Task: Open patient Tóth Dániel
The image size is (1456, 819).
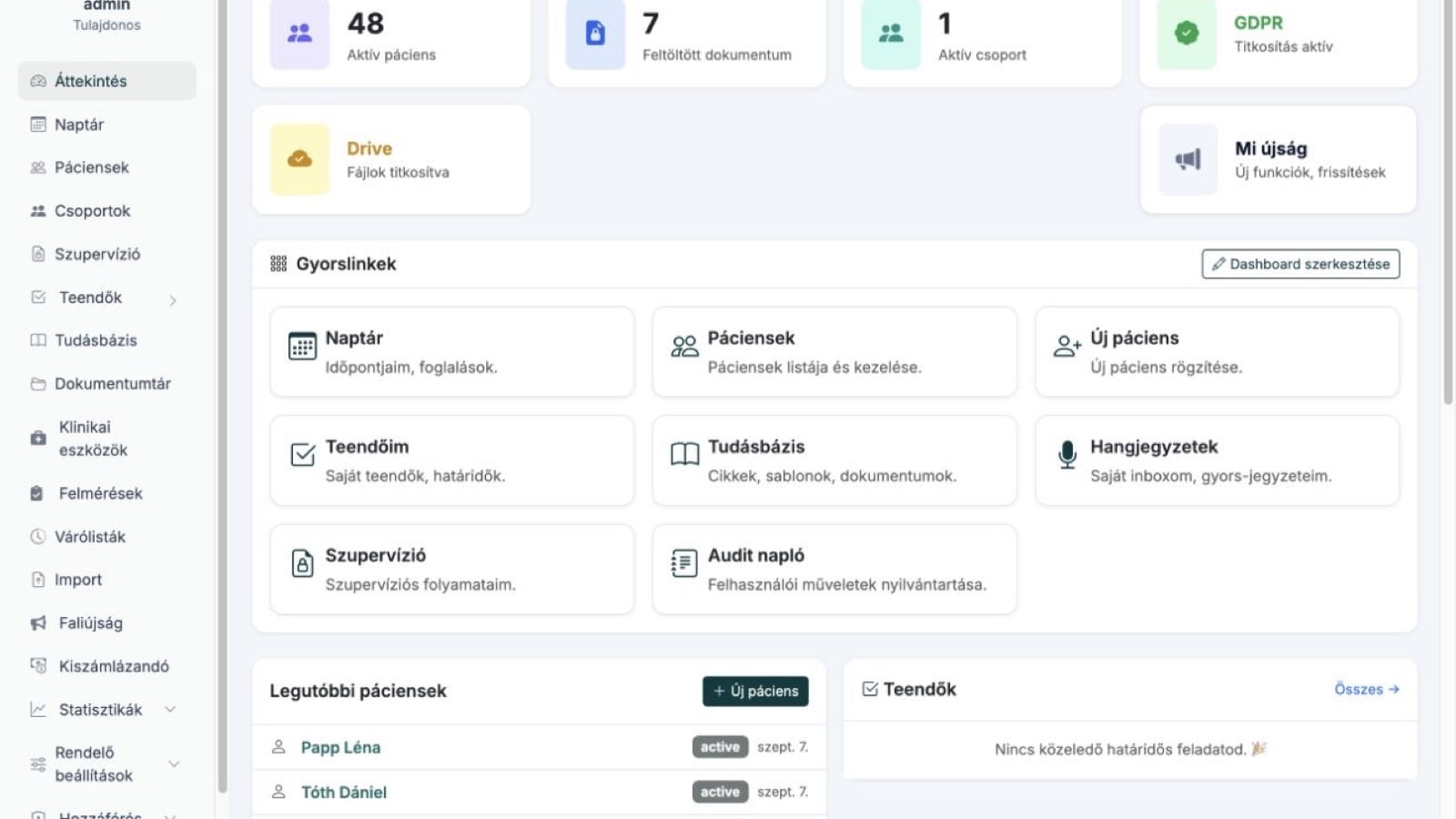Action: (344, 792)
